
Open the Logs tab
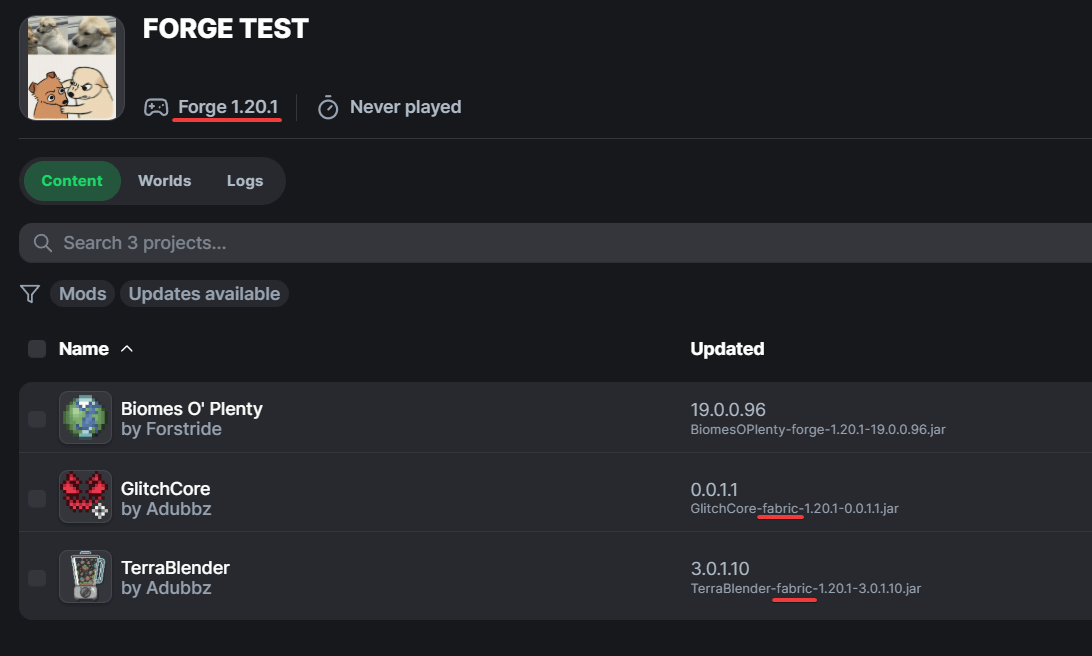(244, 181)
